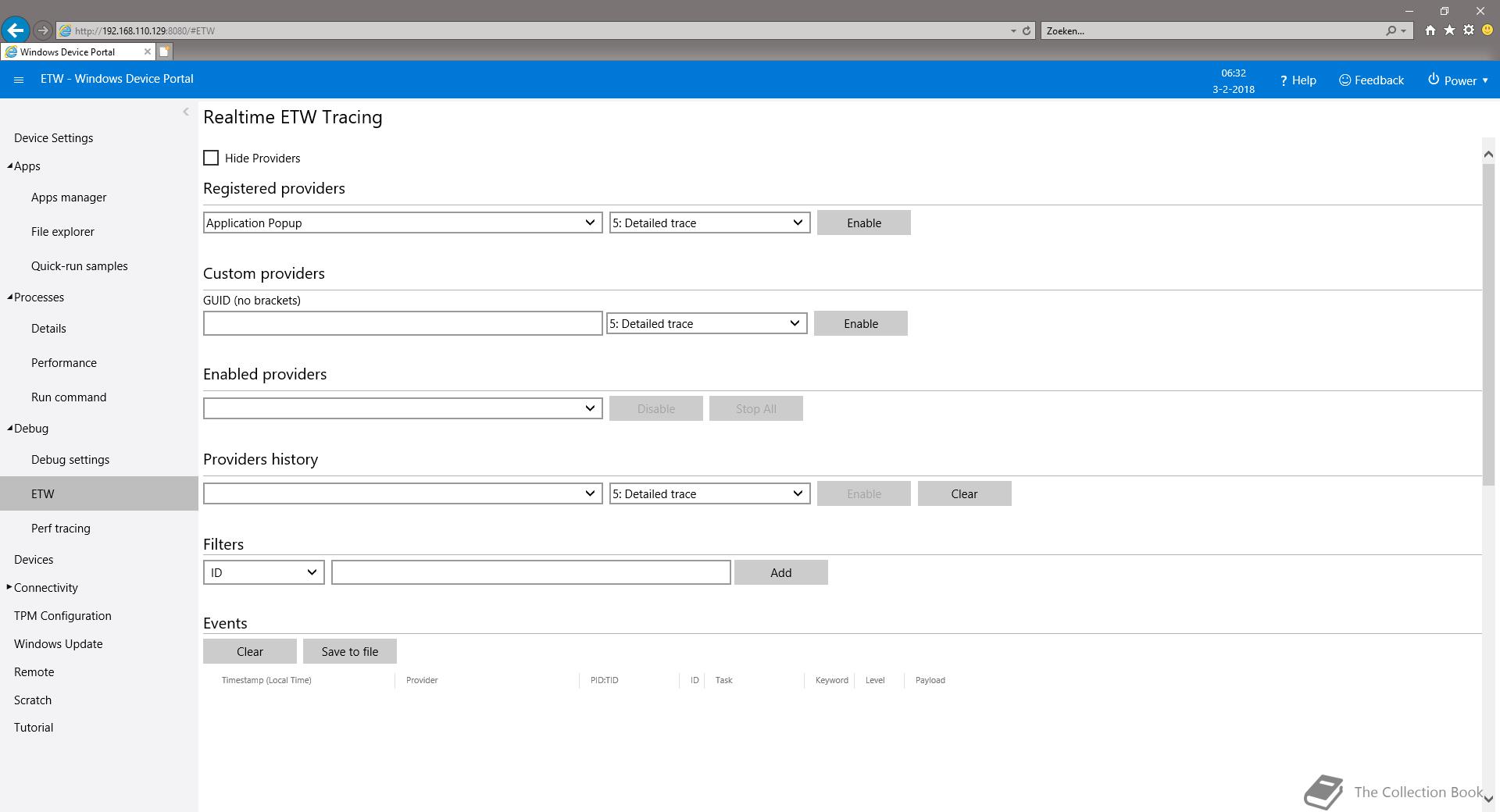Click the Stop All button

click(755, 408)
